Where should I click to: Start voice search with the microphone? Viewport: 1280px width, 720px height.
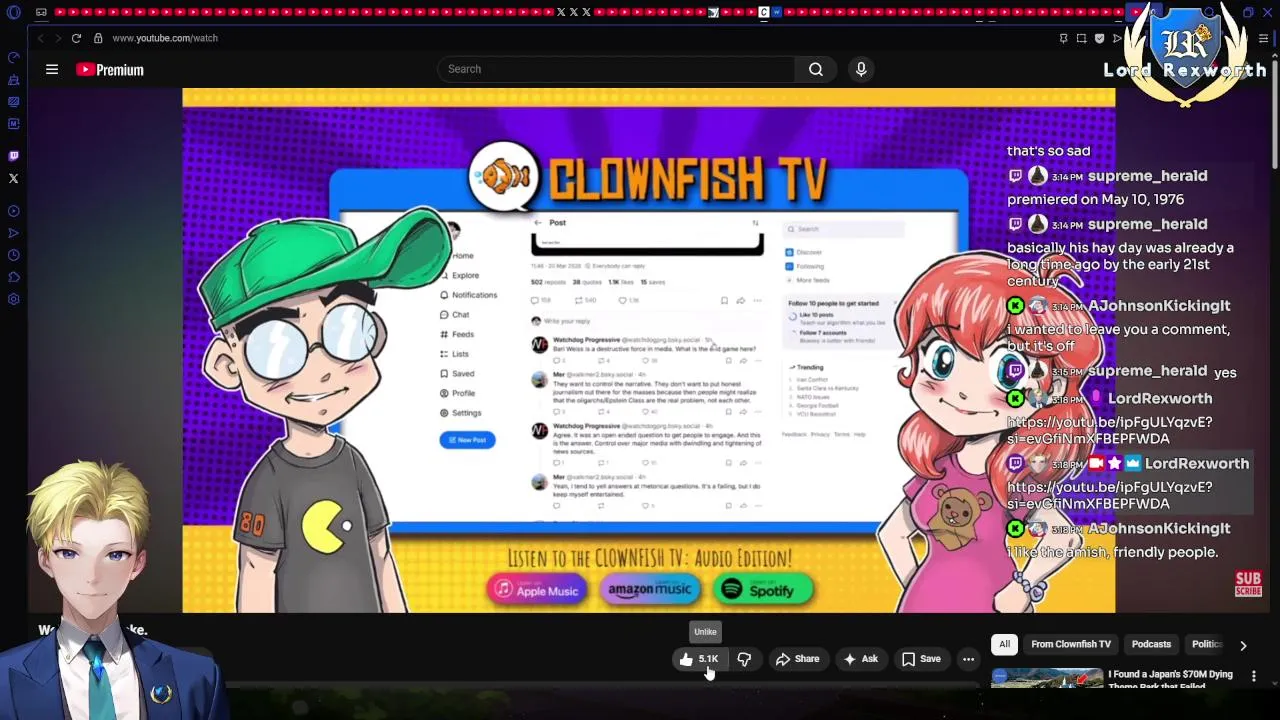pos(861,69)
